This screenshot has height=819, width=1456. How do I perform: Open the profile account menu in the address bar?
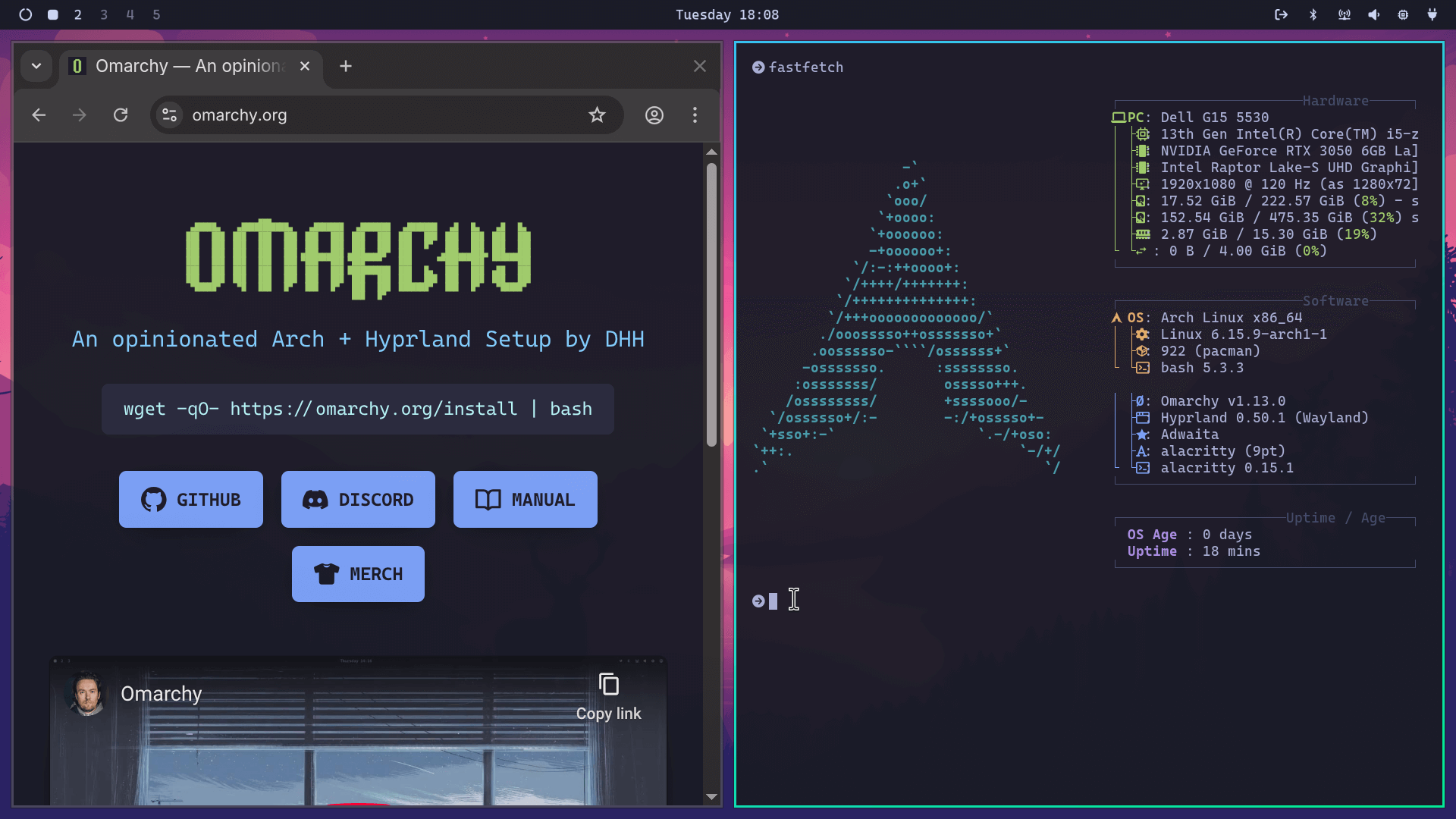coord(654,115)
